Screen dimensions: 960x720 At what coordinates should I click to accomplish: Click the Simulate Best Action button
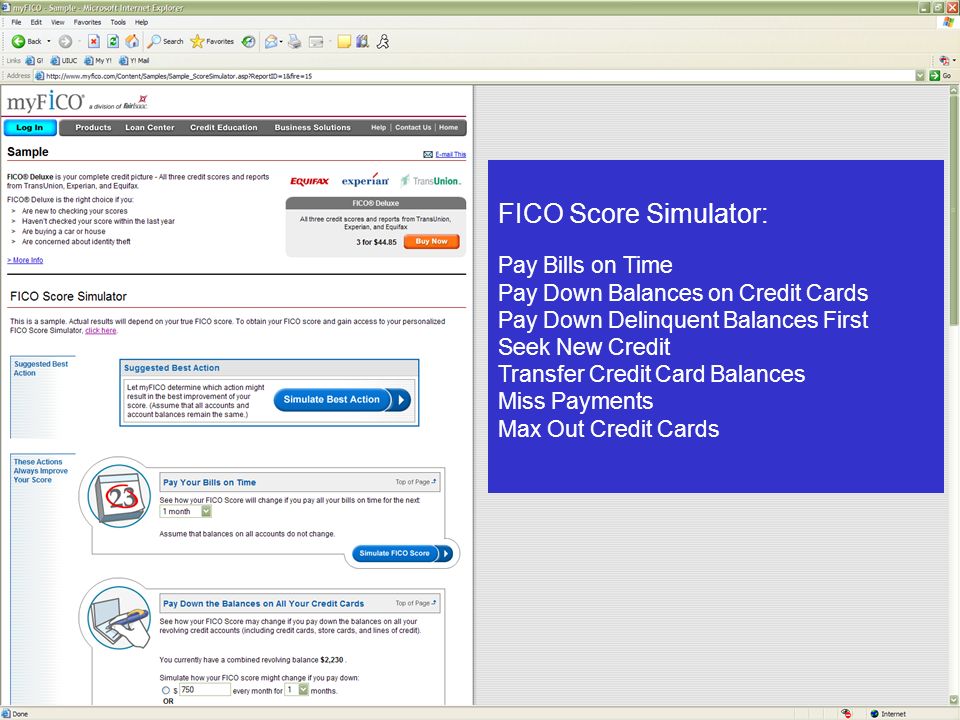tap(342, 400)
